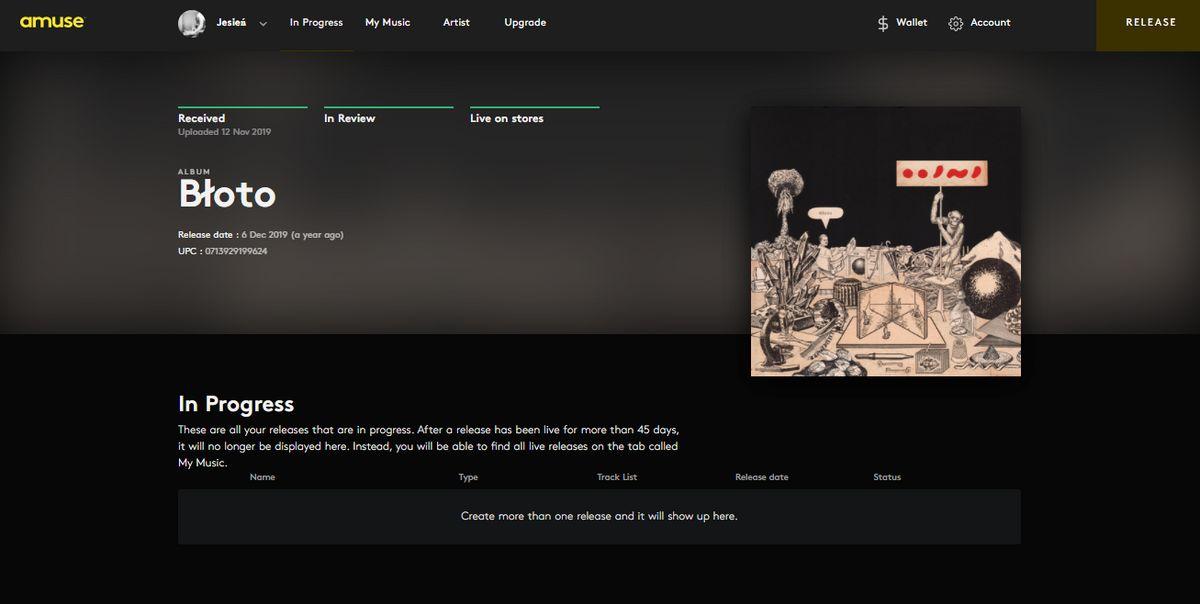1200x604 pixels.
Task: Go to the My Music tab
Action: pyautogui.click(x=388, y=23)
